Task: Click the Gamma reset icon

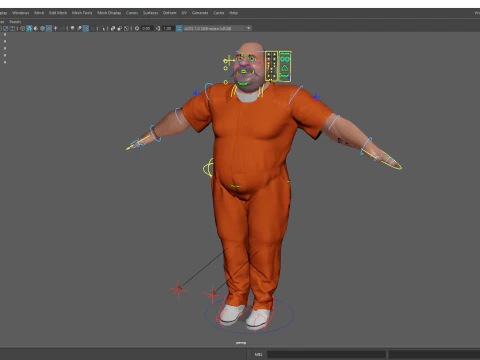Action: coord(158,28)
